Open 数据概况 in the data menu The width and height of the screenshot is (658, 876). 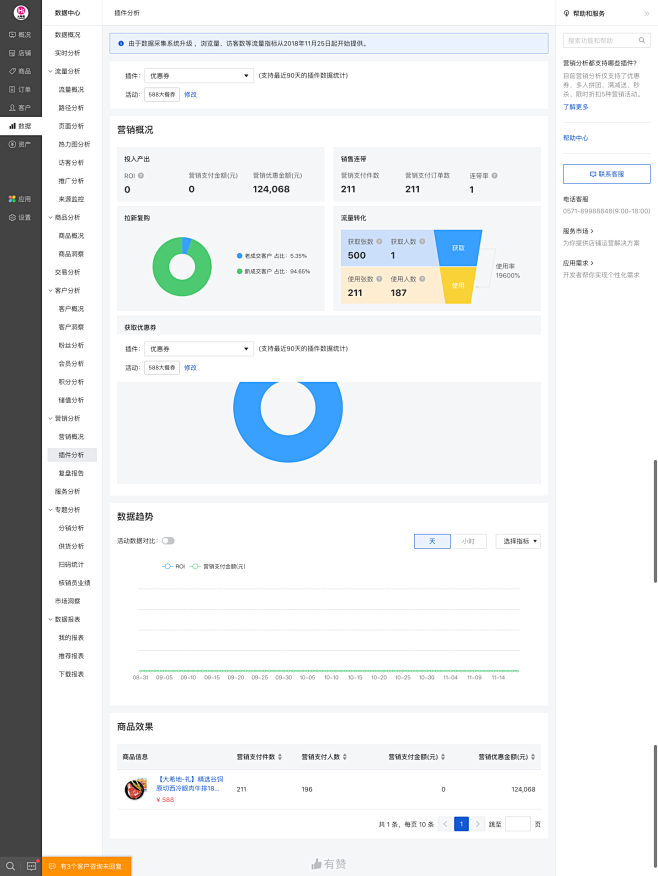point(68,35)
